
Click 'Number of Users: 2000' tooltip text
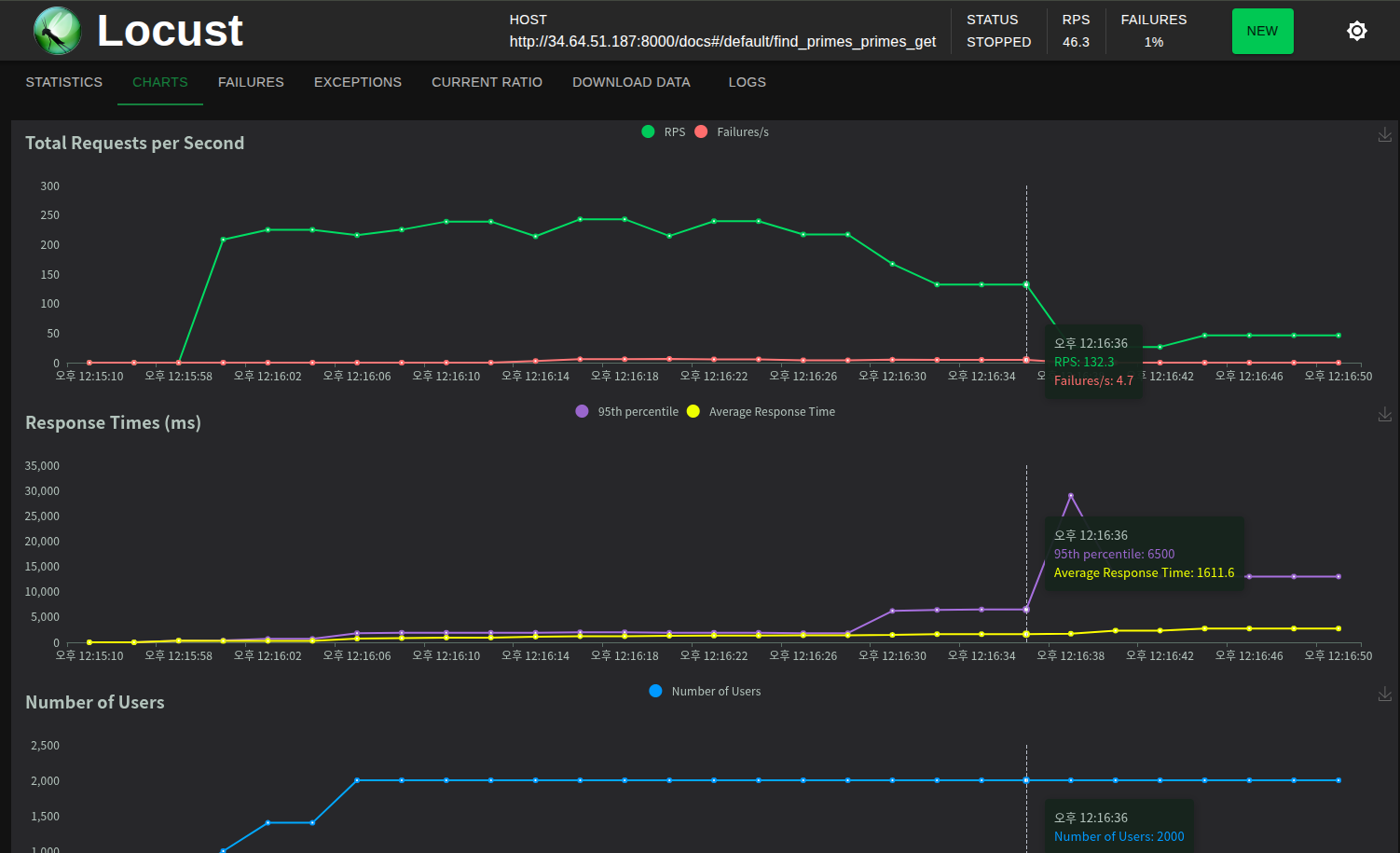click(1119, 836)
